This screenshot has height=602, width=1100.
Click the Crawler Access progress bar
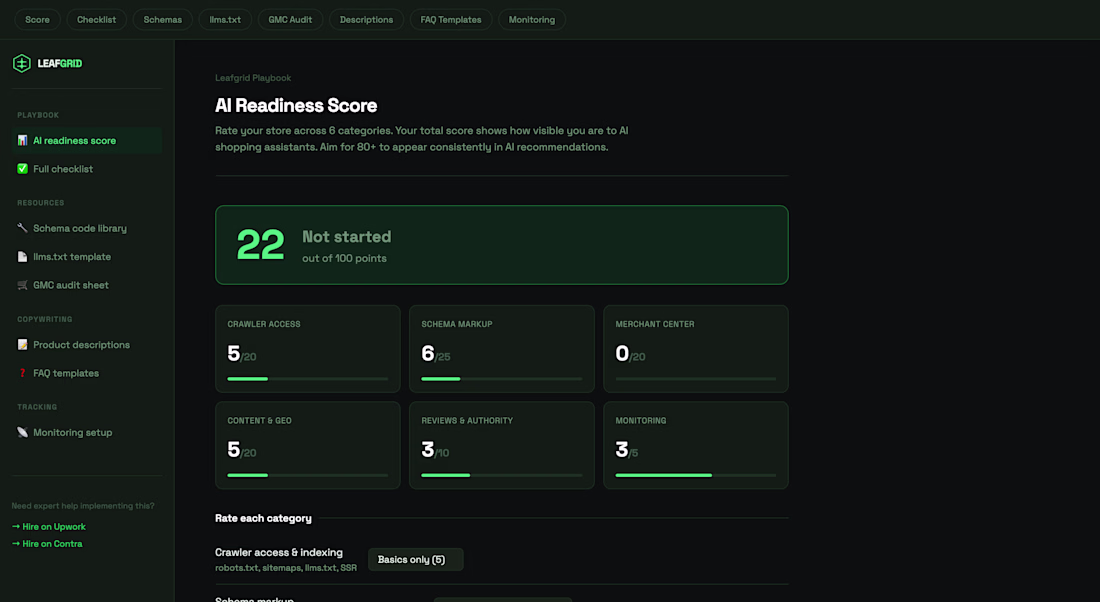[308, 379]
